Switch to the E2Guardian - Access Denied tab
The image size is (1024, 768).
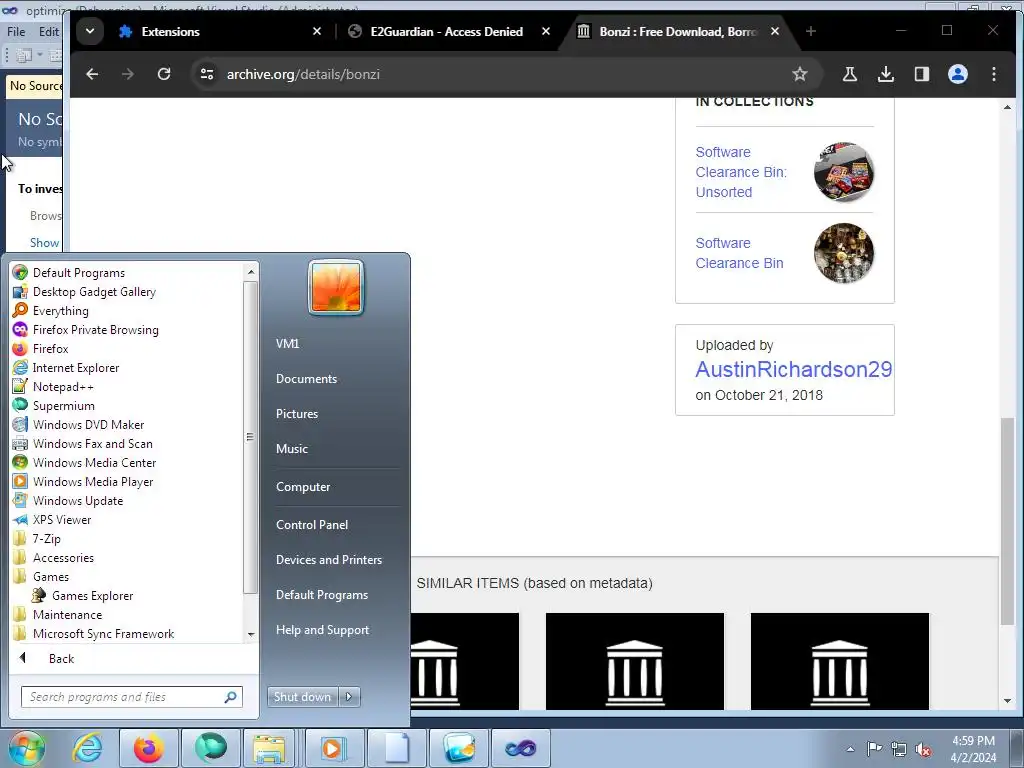(447, 31)
